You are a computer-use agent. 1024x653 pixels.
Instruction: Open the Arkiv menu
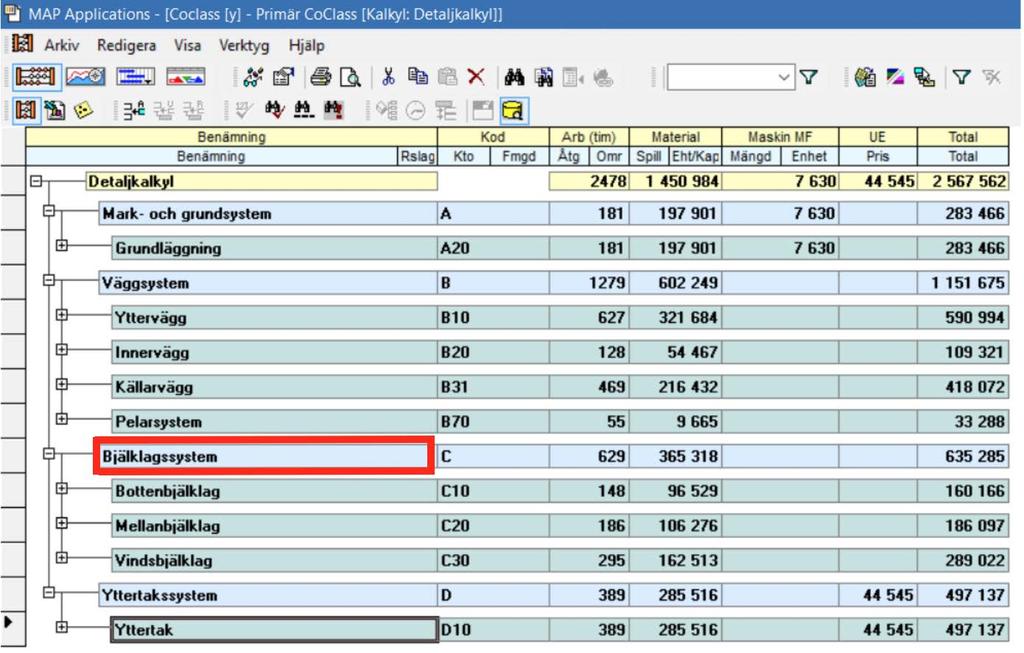click(x=62, y=46)
